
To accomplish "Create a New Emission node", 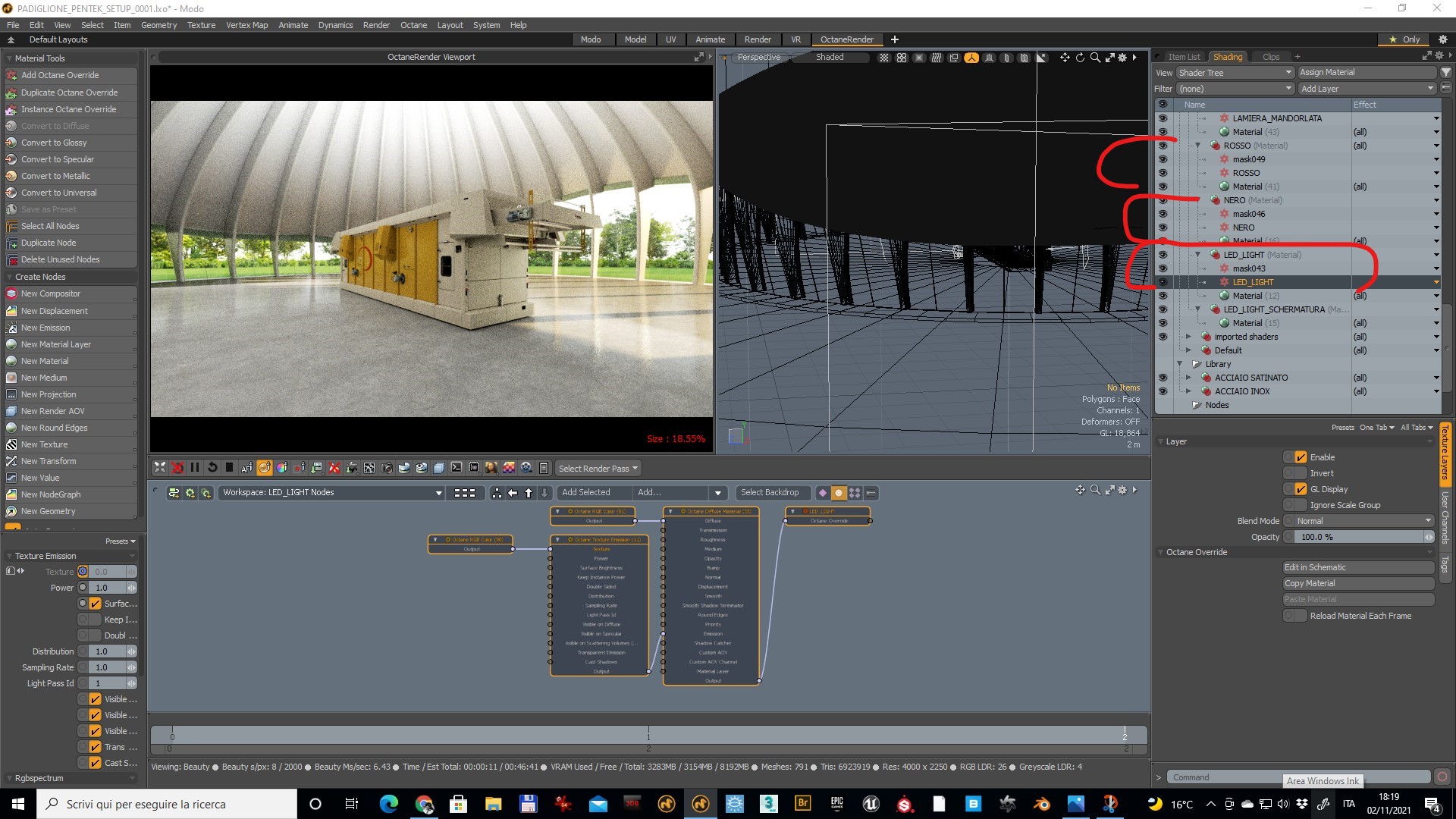I will tap(45, 328).
